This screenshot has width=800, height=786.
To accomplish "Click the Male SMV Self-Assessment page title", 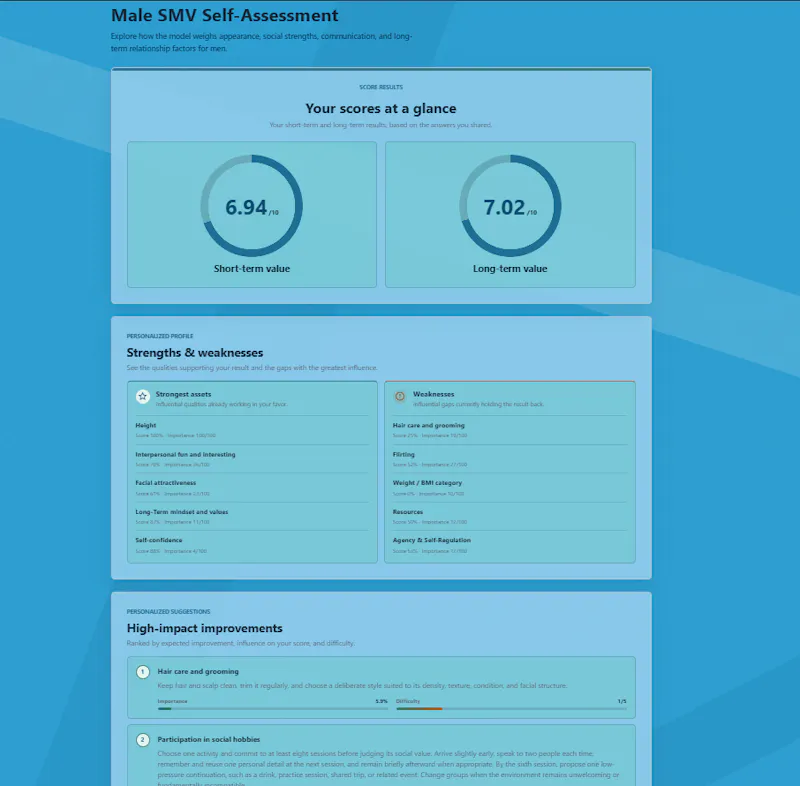I will [224, 15].
